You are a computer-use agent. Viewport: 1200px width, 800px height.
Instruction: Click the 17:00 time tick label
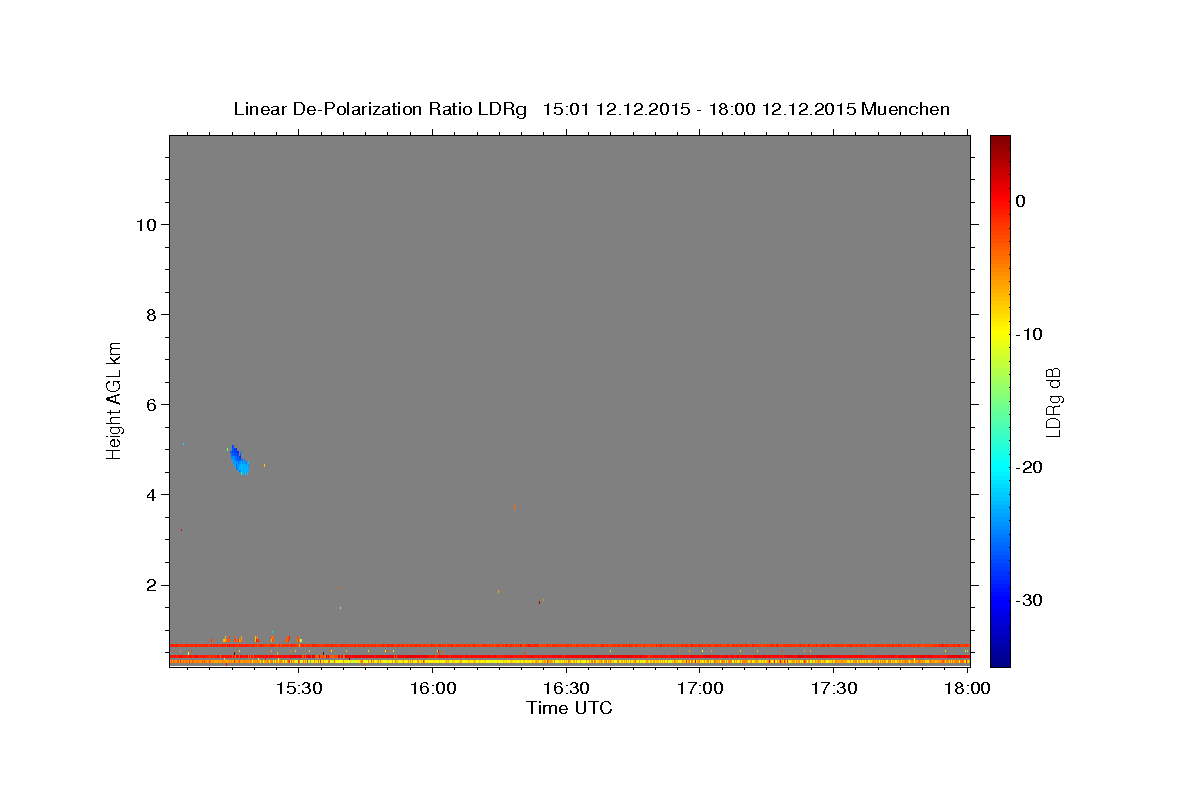tap(701, 689)
